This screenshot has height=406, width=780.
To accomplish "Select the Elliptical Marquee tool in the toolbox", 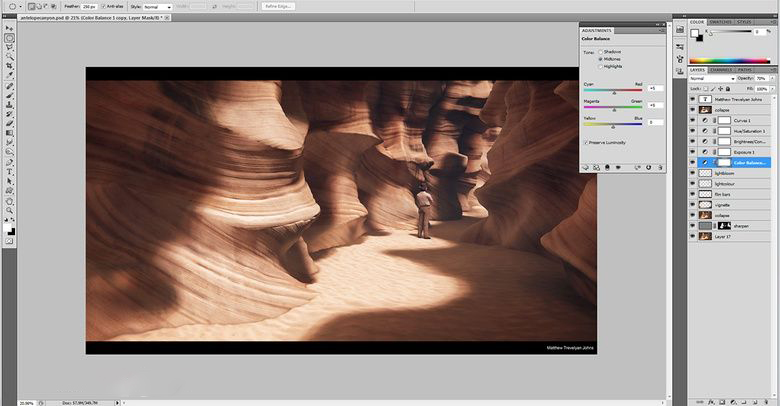I will [9, 38].
